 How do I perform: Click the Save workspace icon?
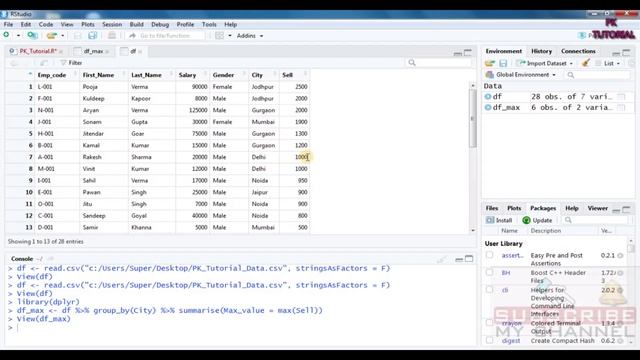pyautogui.click(x=503, y=63)
